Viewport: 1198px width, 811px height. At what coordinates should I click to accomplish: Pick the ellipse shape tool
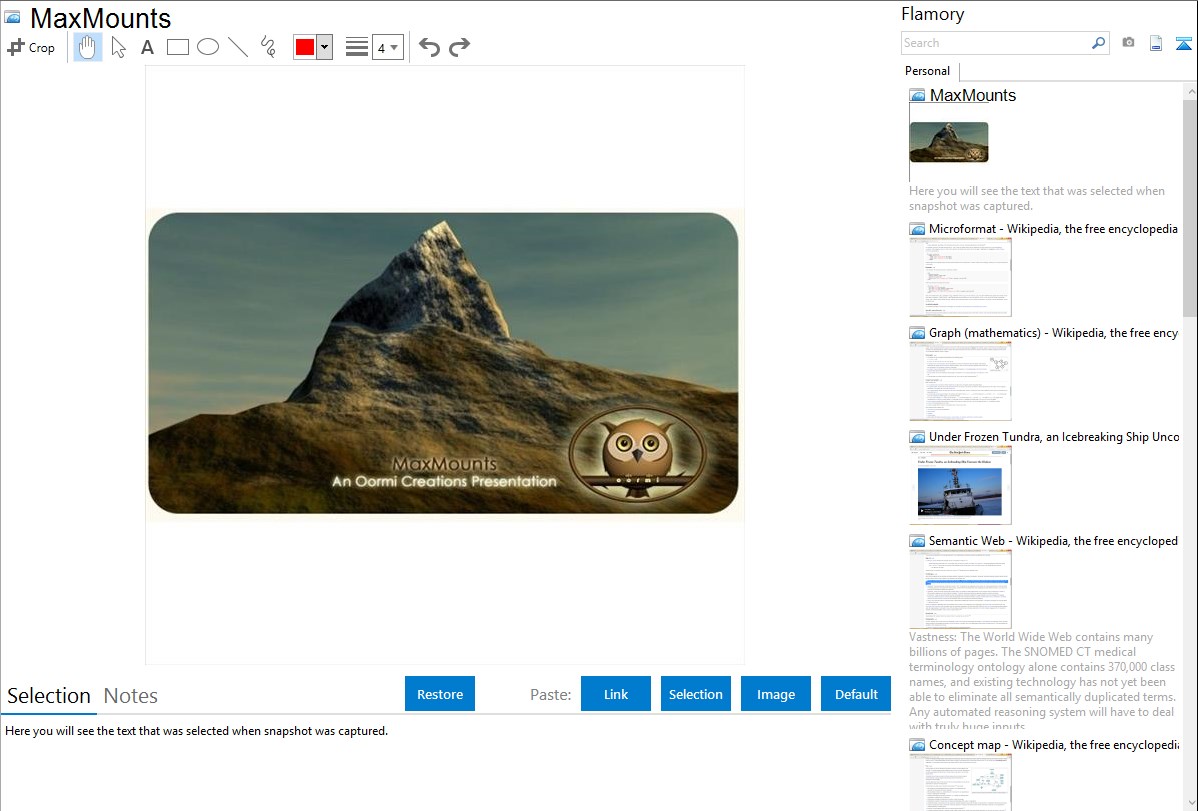tap(208, 47)
